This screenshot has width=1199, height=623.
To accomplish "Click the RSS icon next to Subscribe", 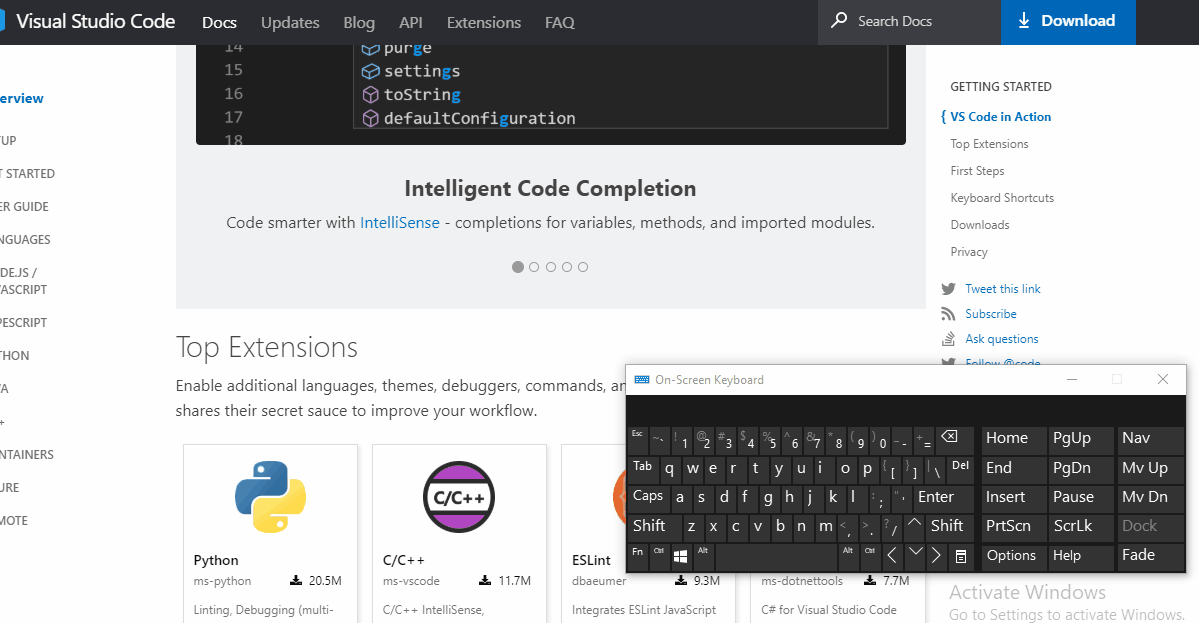I will (946, 313).
